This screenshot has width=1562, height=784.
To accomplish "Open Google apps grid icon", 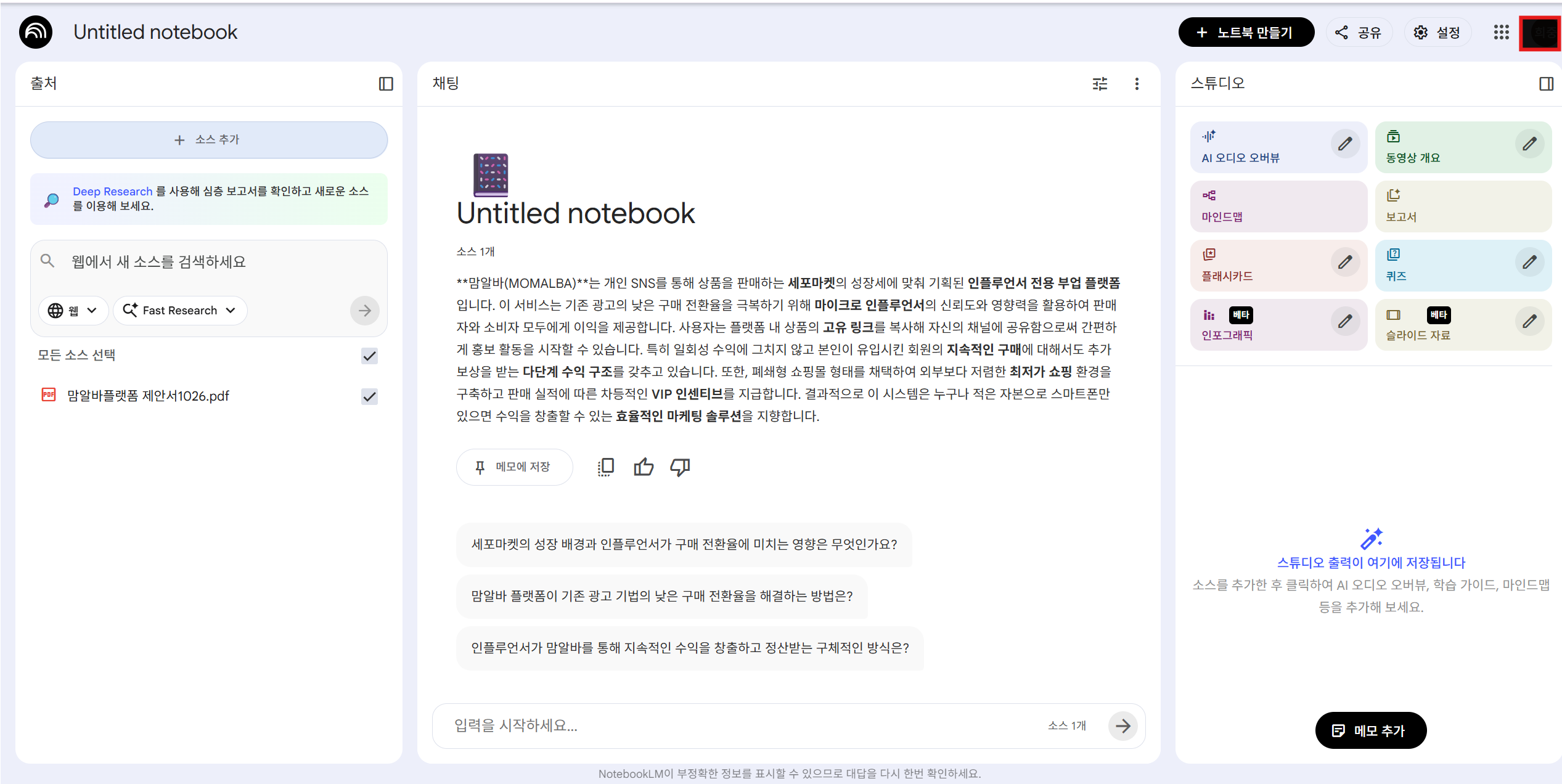I will [x=1501, y=32].
